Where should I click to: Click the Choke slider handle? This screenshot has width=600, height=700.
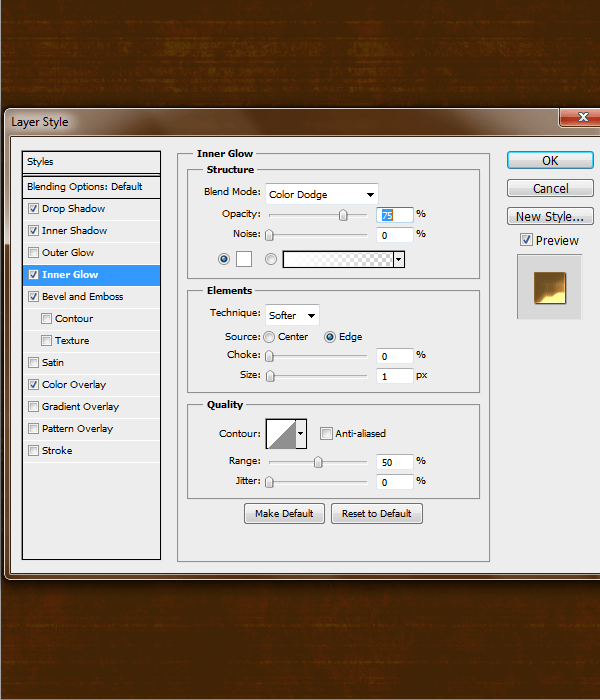pyautogui.click(x=269, y=356)
